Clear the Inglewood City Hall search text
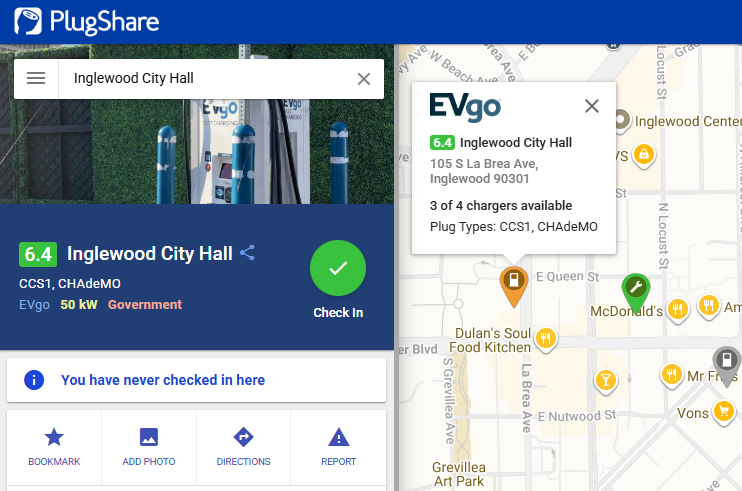This screenshot has height=491, width=742. click(363, 79)
